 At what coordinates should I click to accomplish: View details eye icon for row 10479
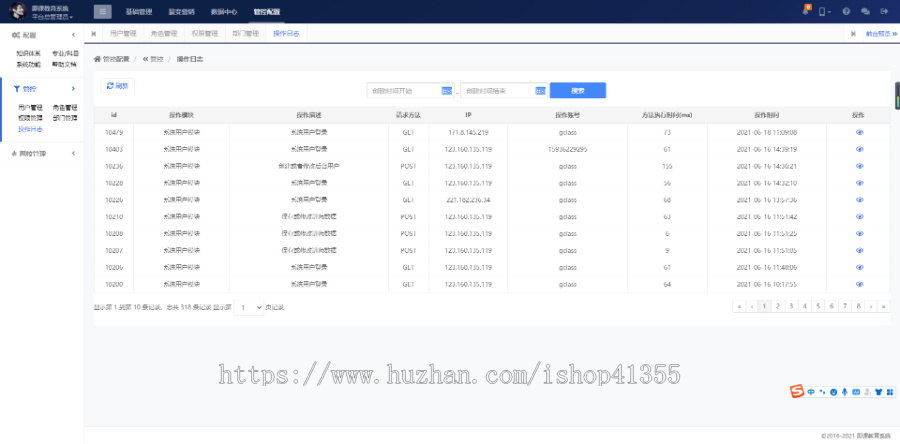[x=859, y=133]
